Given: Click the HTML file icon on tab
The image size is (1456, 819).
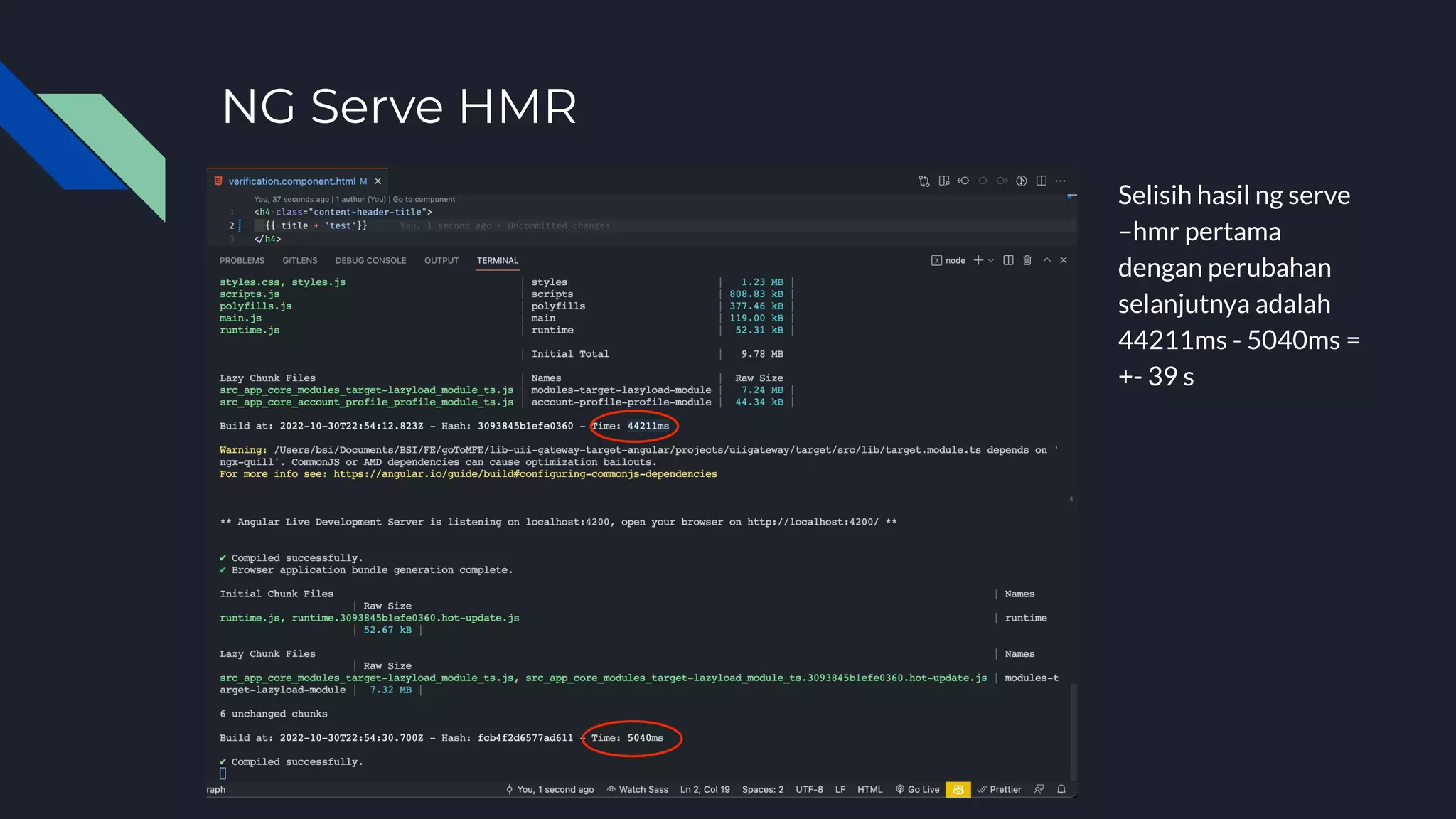Looking at the screenshot, I should (218, 181).
